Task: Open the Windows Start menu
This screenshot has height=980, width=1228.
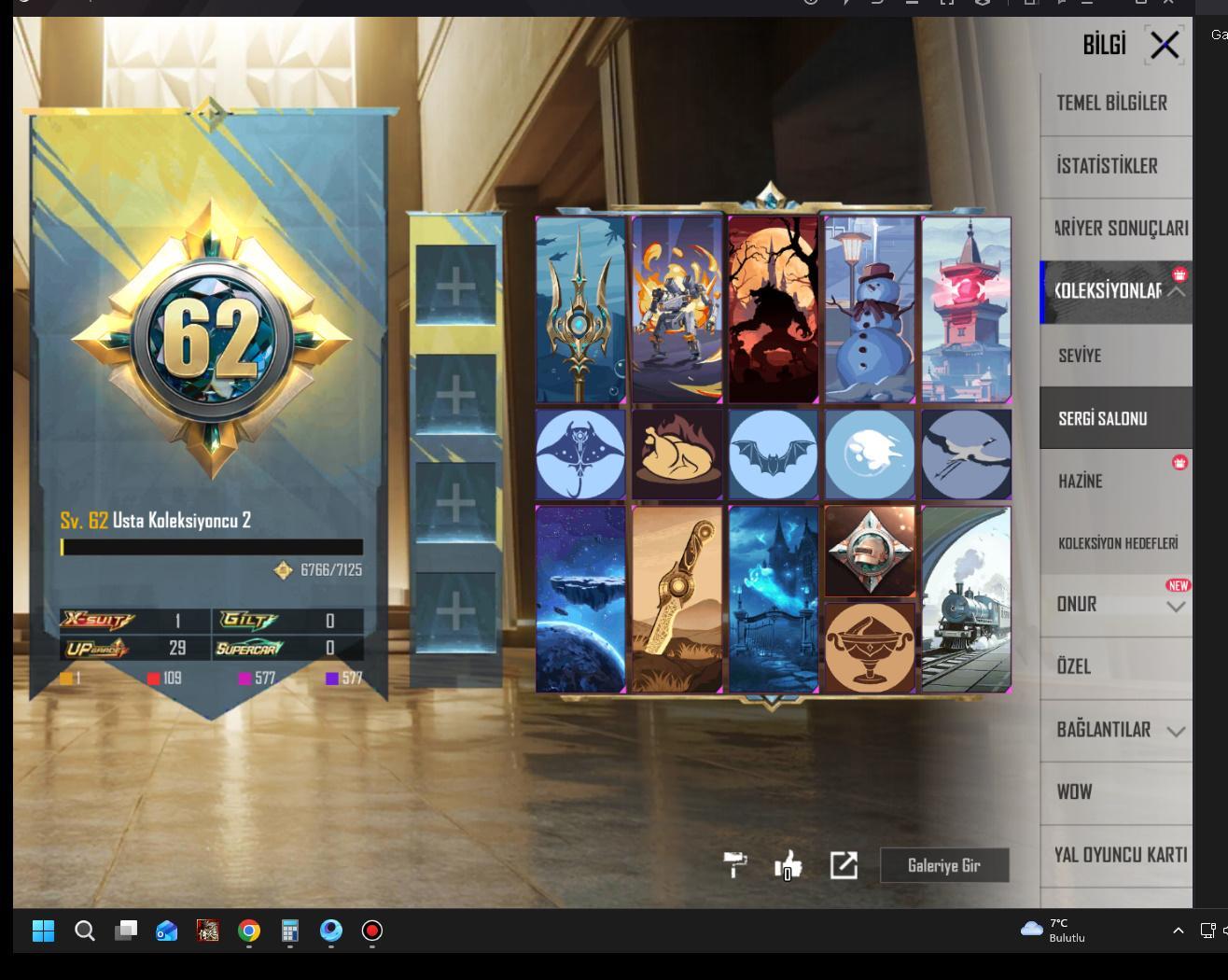Action: 43,931
